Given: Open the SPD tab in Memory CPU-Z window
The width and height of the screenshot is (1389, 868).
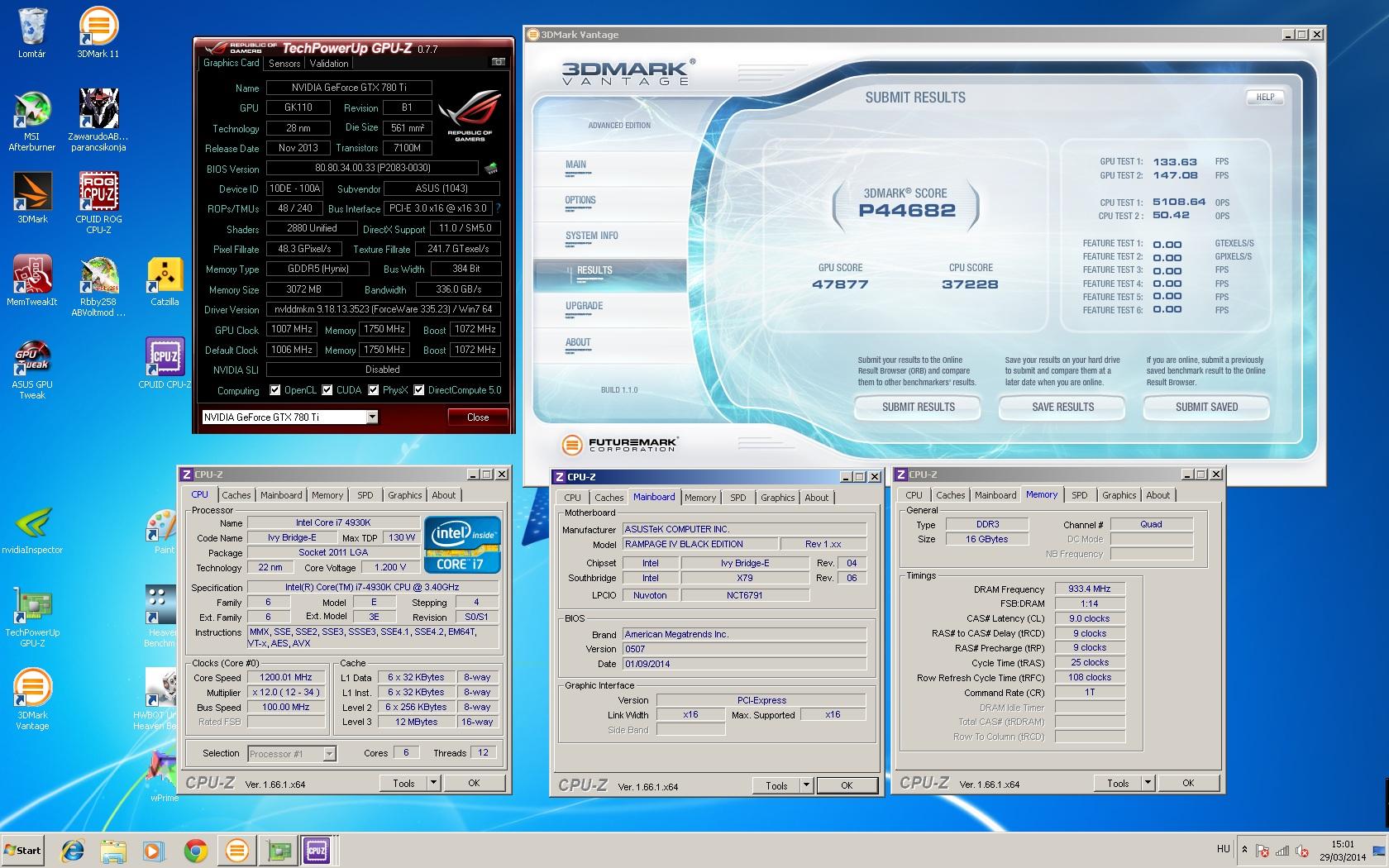Looking at the screenshot, I should tap(1079, 495).
